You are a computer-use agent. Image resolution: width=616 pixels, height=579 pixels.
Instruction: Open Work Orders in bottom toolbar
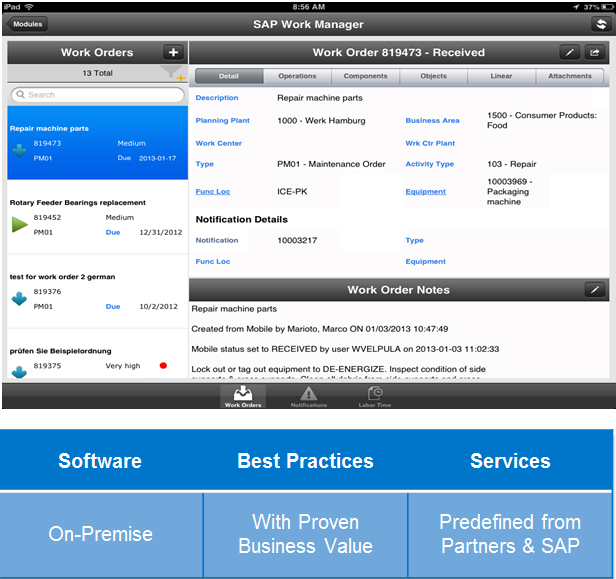tap(243, 396)
